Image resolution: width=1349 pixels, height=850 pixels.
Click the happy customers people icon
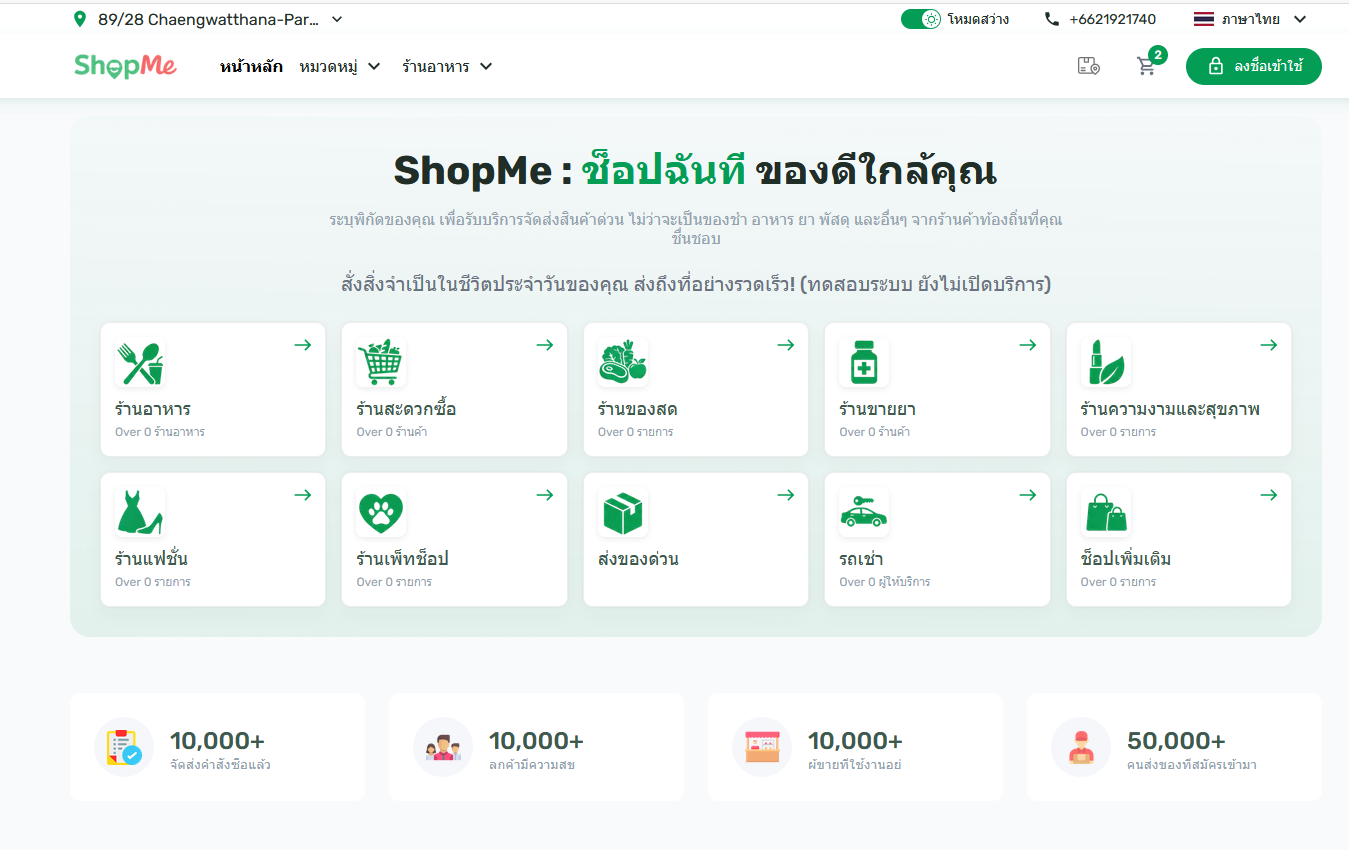pyautogui.click(x=443, y=747)
